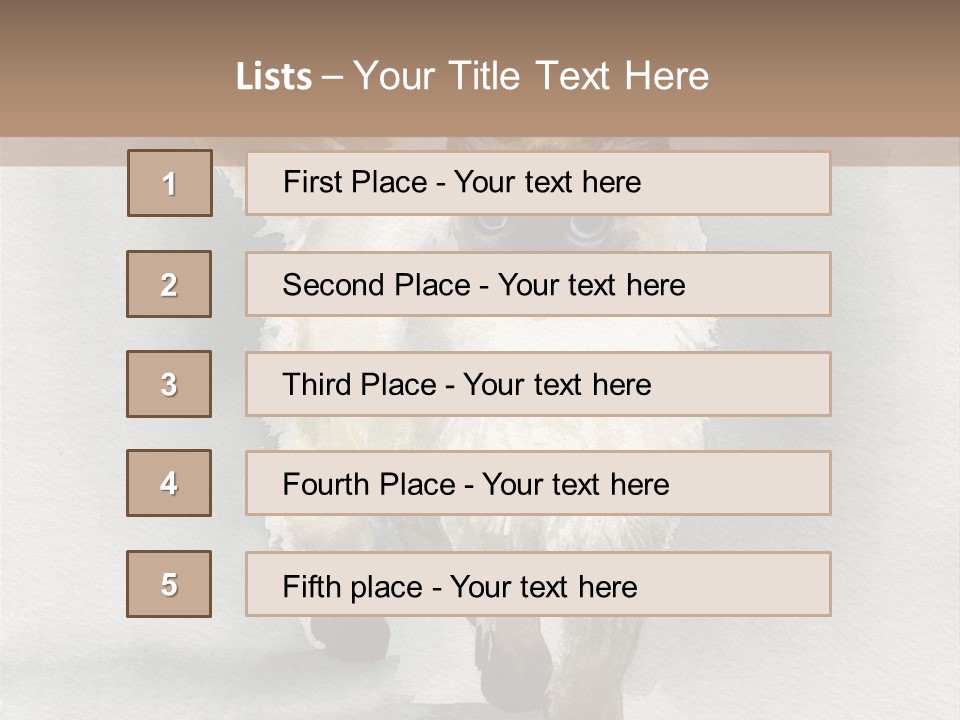Click 'Your text here' after First Place
The width and height of the screenshot is (960, 720).
(547, 182)
